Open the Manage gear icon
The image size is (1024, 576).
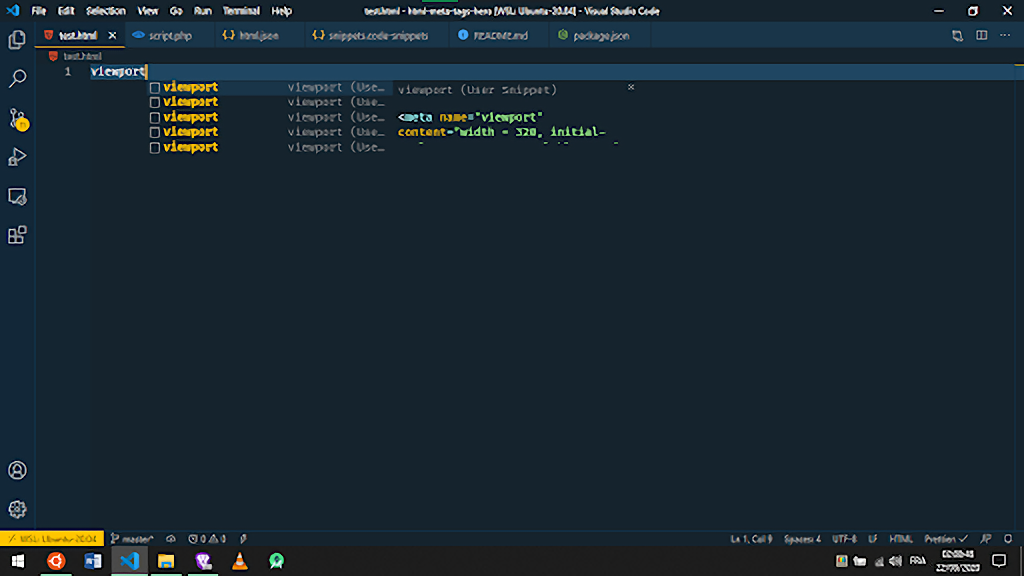[x=17, y=509]
